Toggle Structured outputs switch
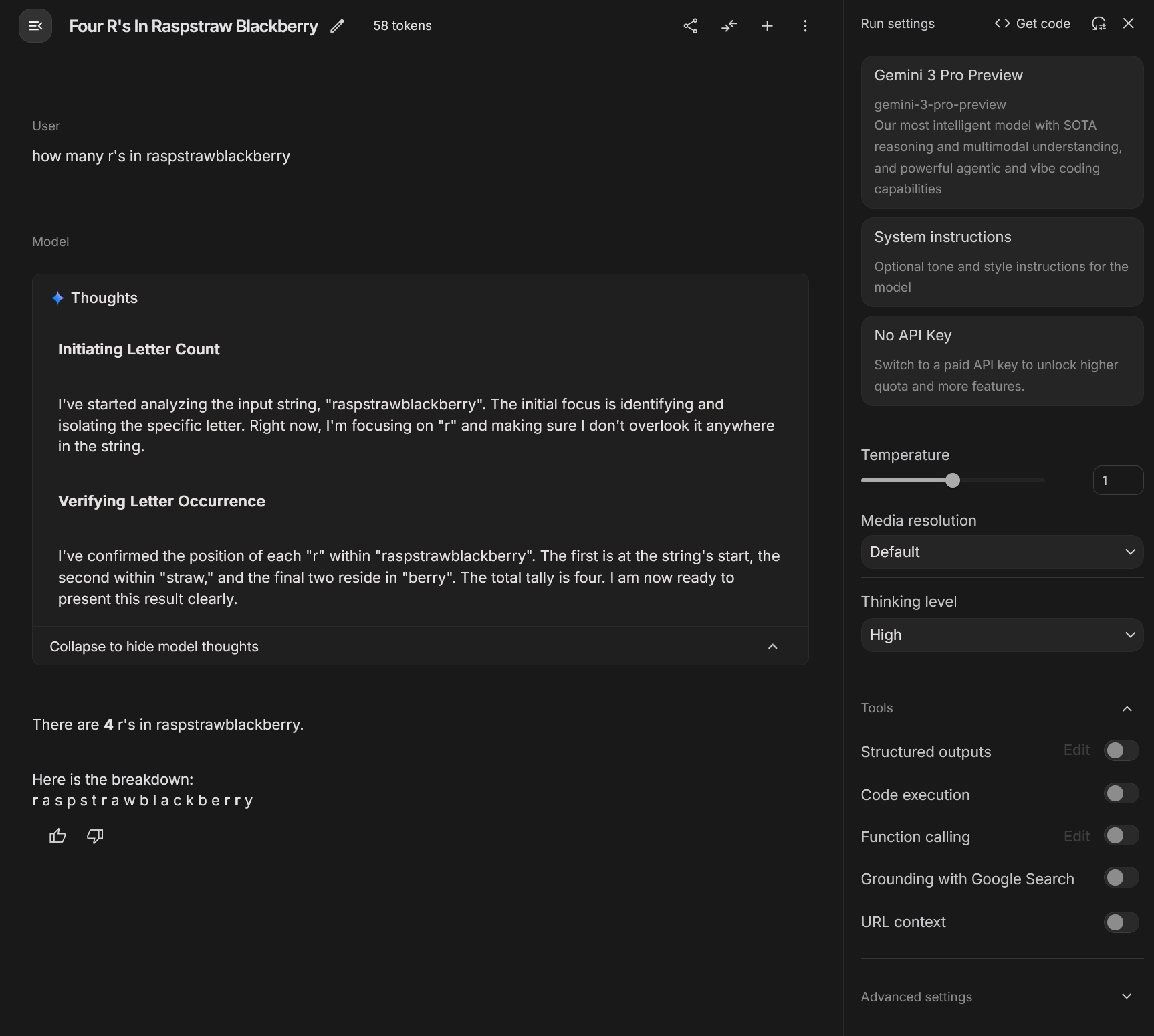Image resolution: width=1154 pixels, height=1036 pixels. click(1121, 750)
